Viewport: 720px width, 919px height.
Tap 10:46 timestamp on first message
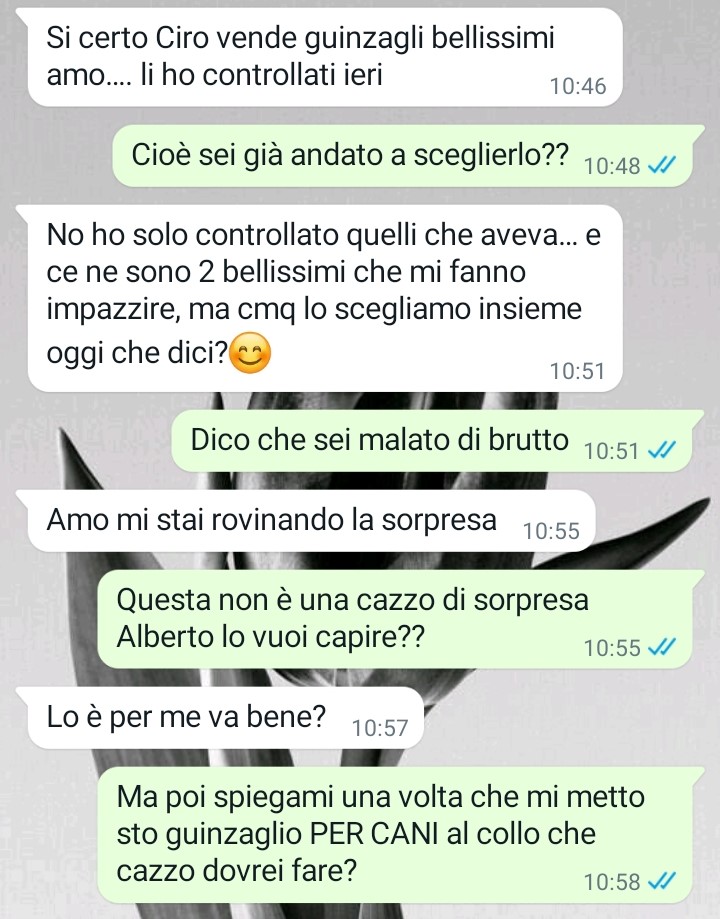578,86
